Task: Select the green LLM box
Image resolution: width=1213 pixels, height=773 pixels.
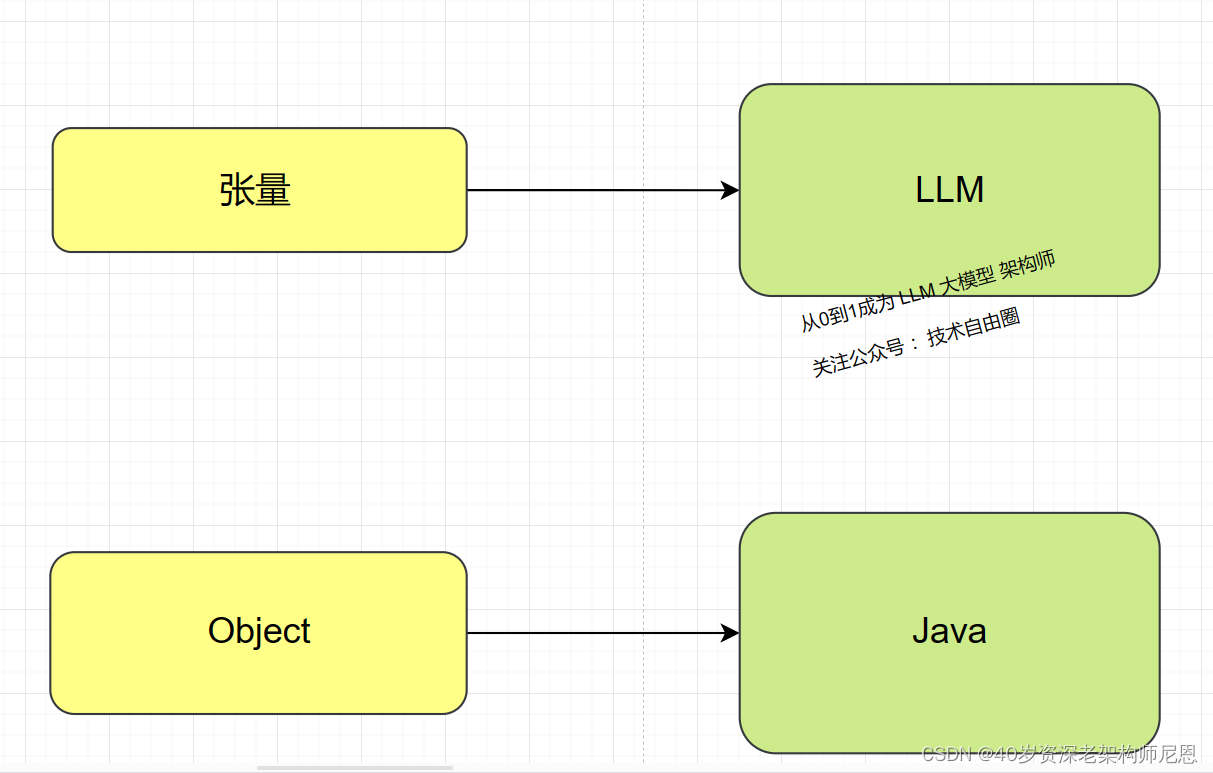Action: point(949,190)
